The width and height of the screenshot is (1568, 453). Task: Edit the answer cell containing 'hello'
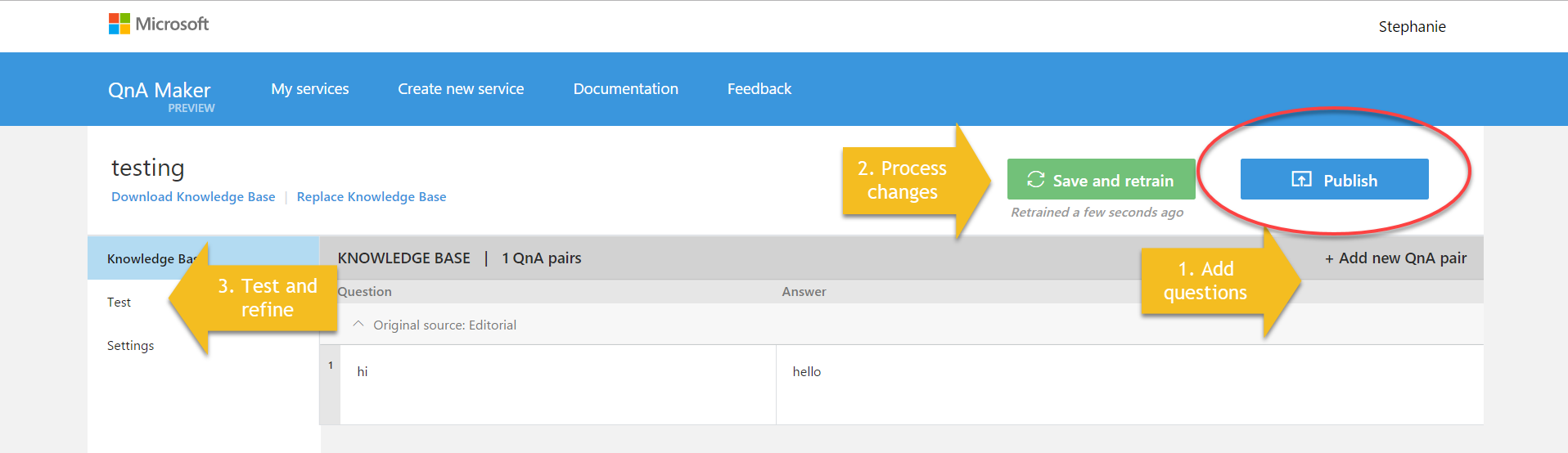(x=1129, y=384)
